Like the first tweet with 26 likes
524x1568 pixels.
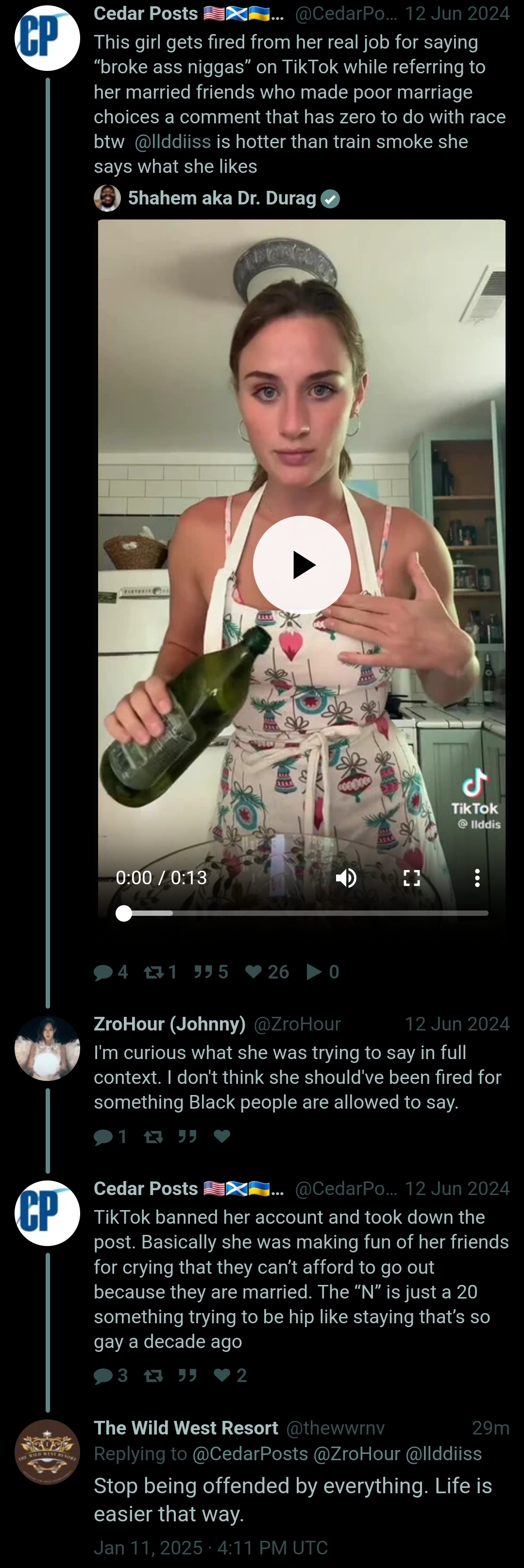[267, 972]
